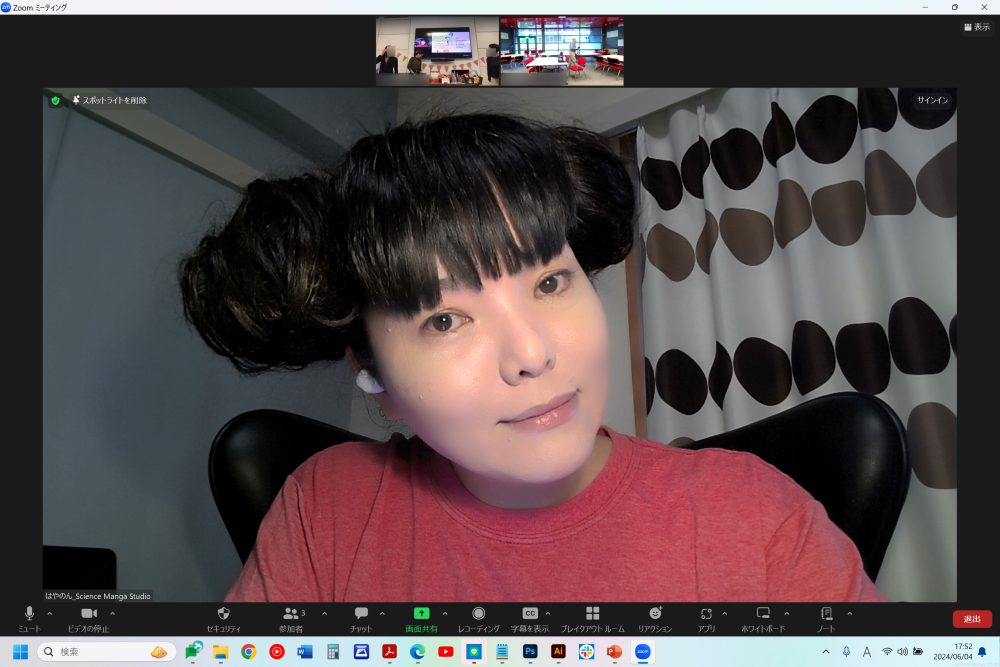Screen dimensions: 1000x667
Task: Open the View (表示) menu
Action: click(x=976, y=27)
